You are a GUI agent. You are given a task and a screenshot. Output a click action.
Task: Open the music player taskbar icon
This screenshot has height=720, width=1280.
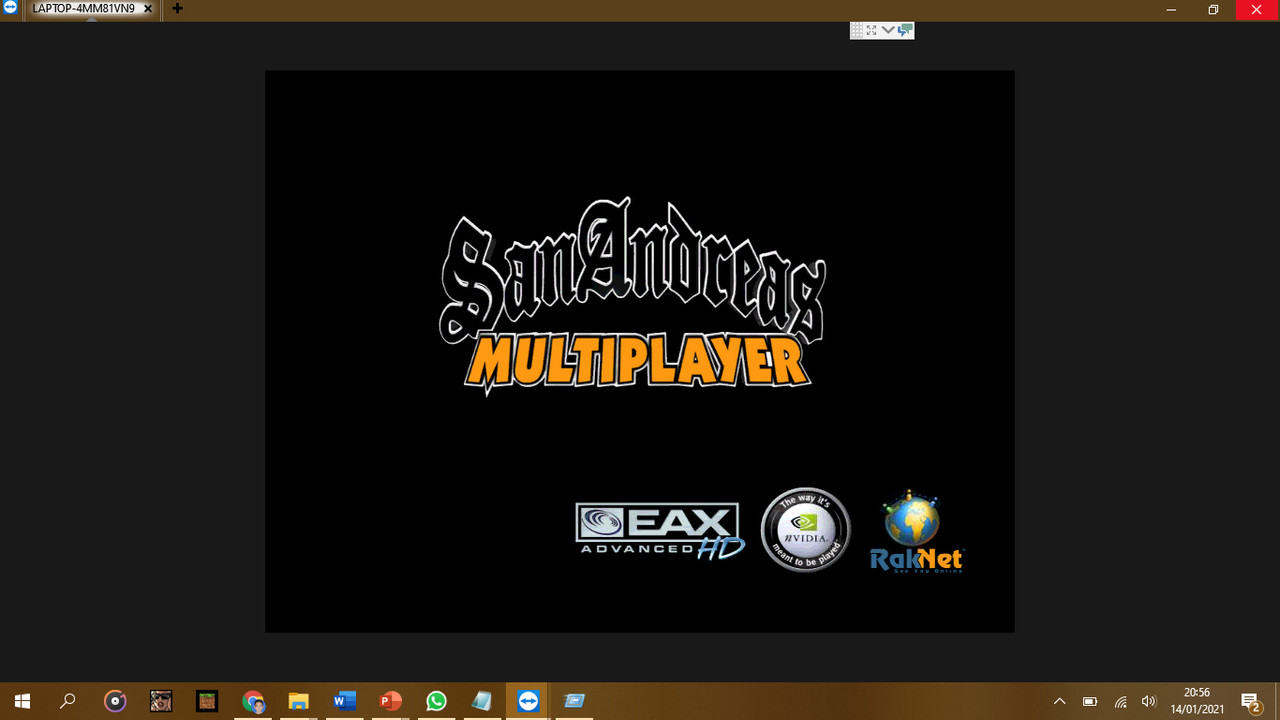coord(115,701)
